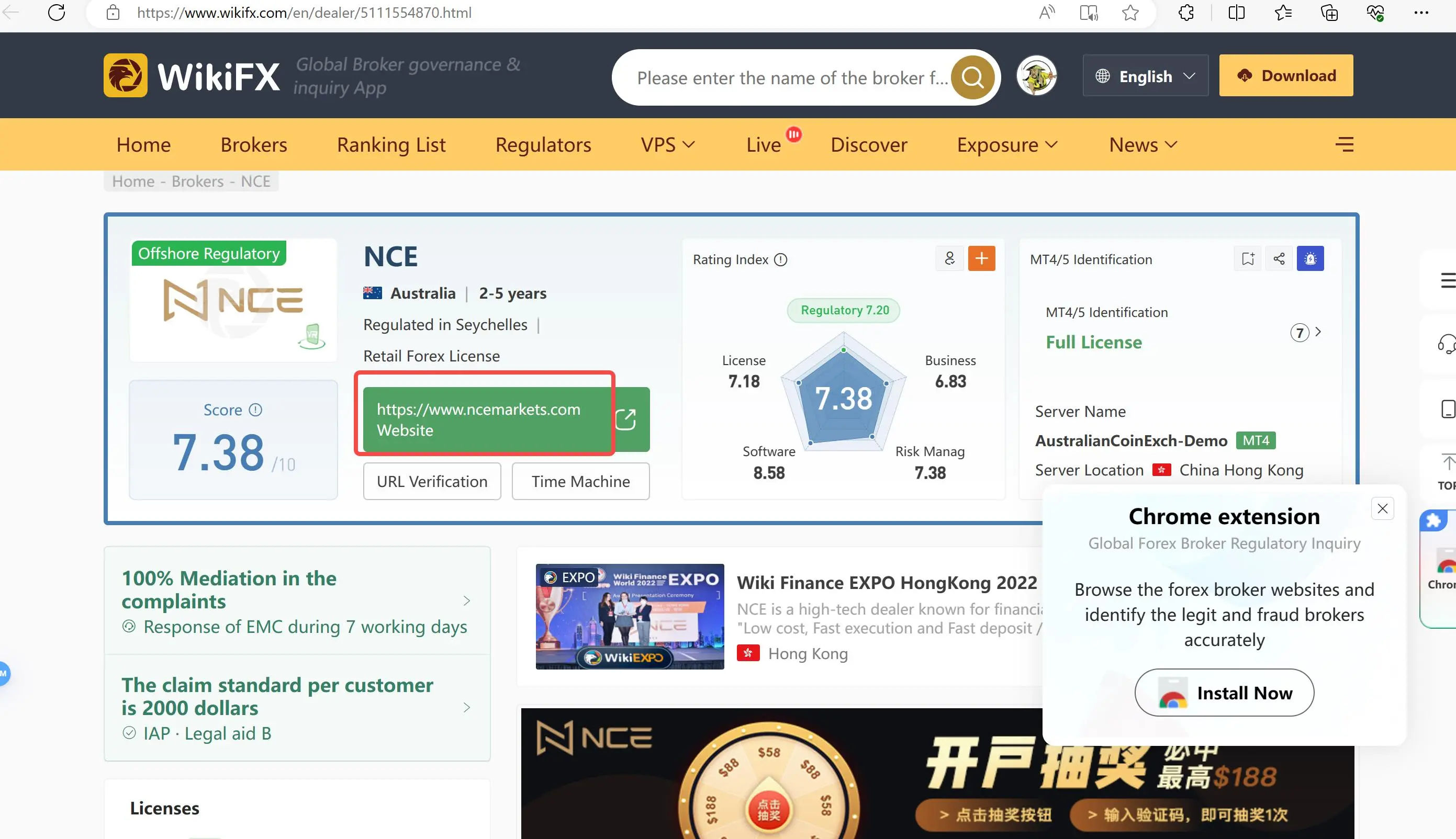Close the Chrome extension popup

coord(1382,508)
